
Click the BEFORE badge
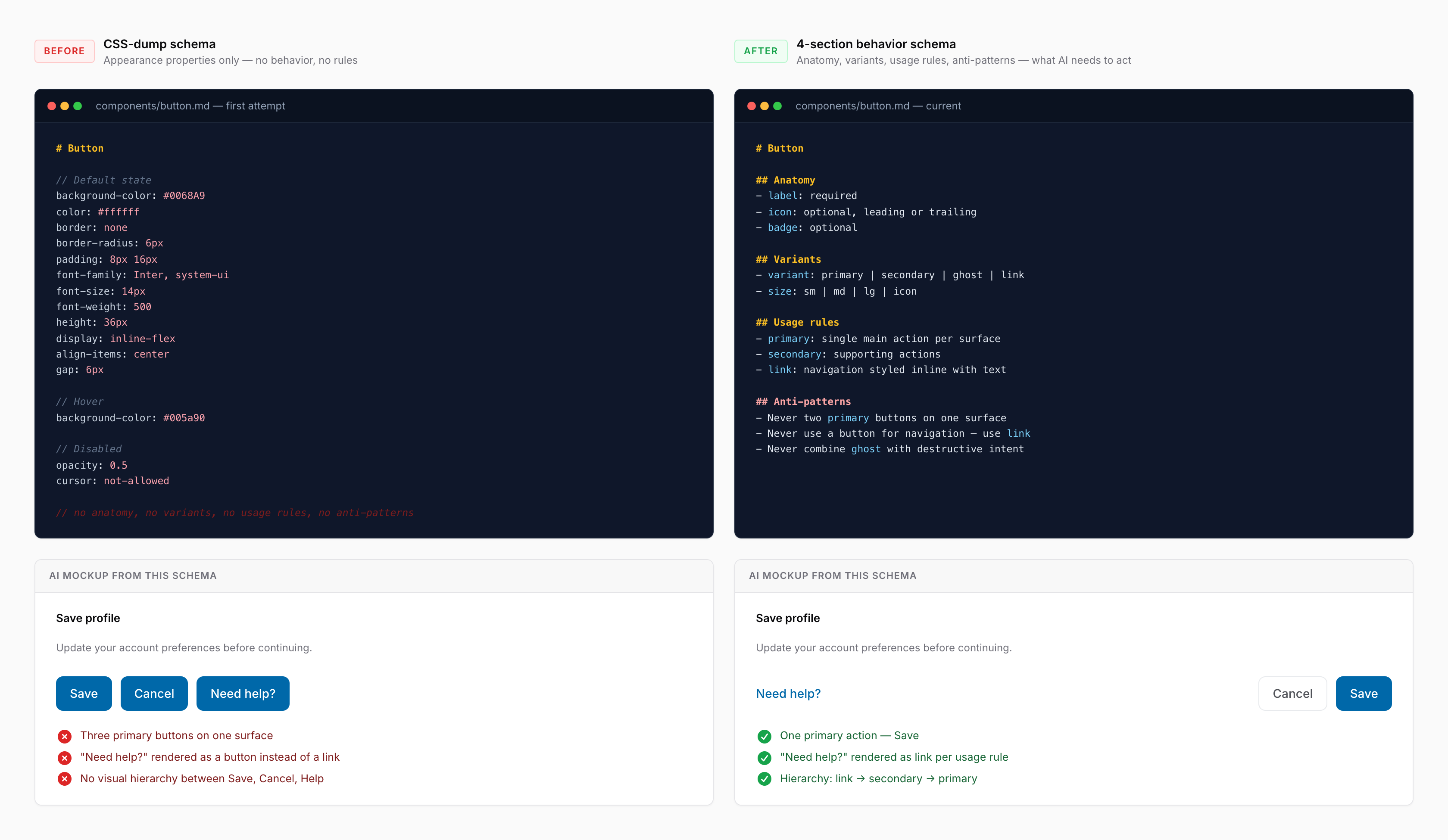click(64, 51)
